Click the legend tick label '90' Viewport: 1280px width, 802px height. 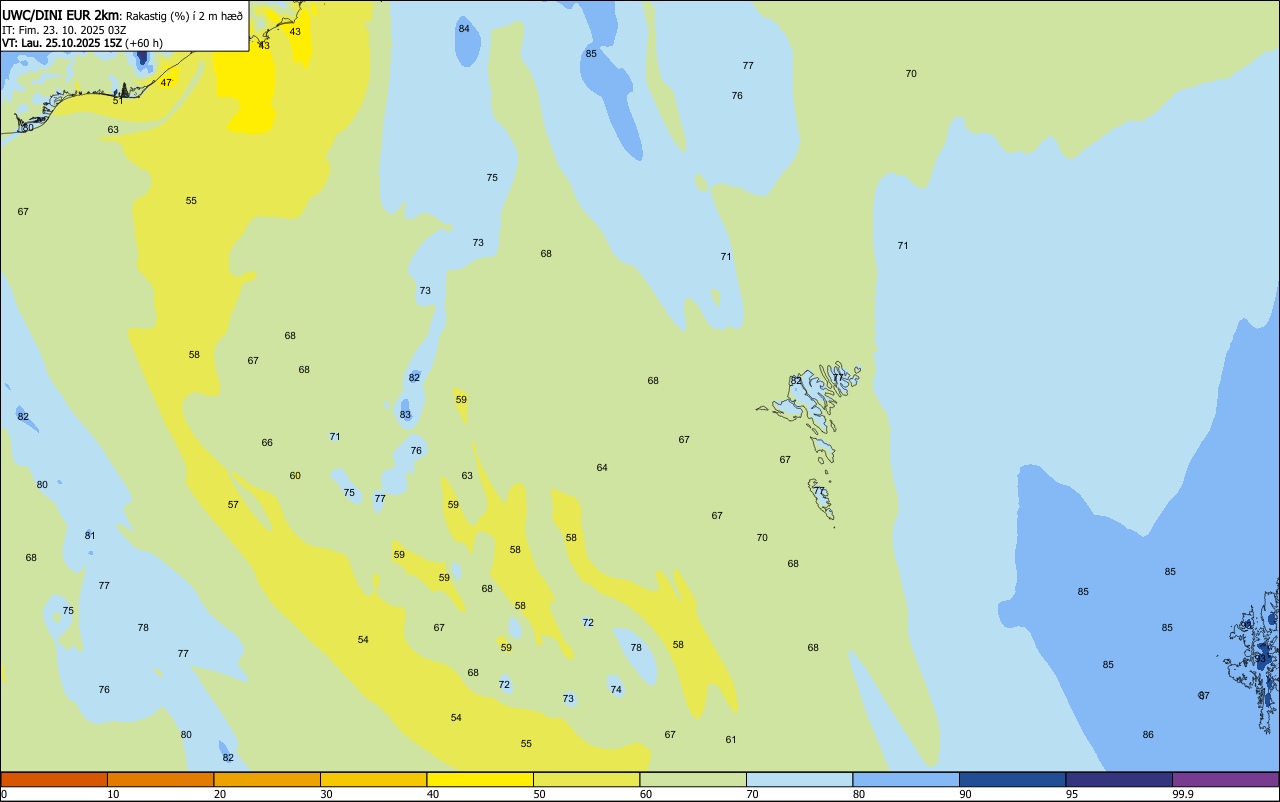(965, 794)
